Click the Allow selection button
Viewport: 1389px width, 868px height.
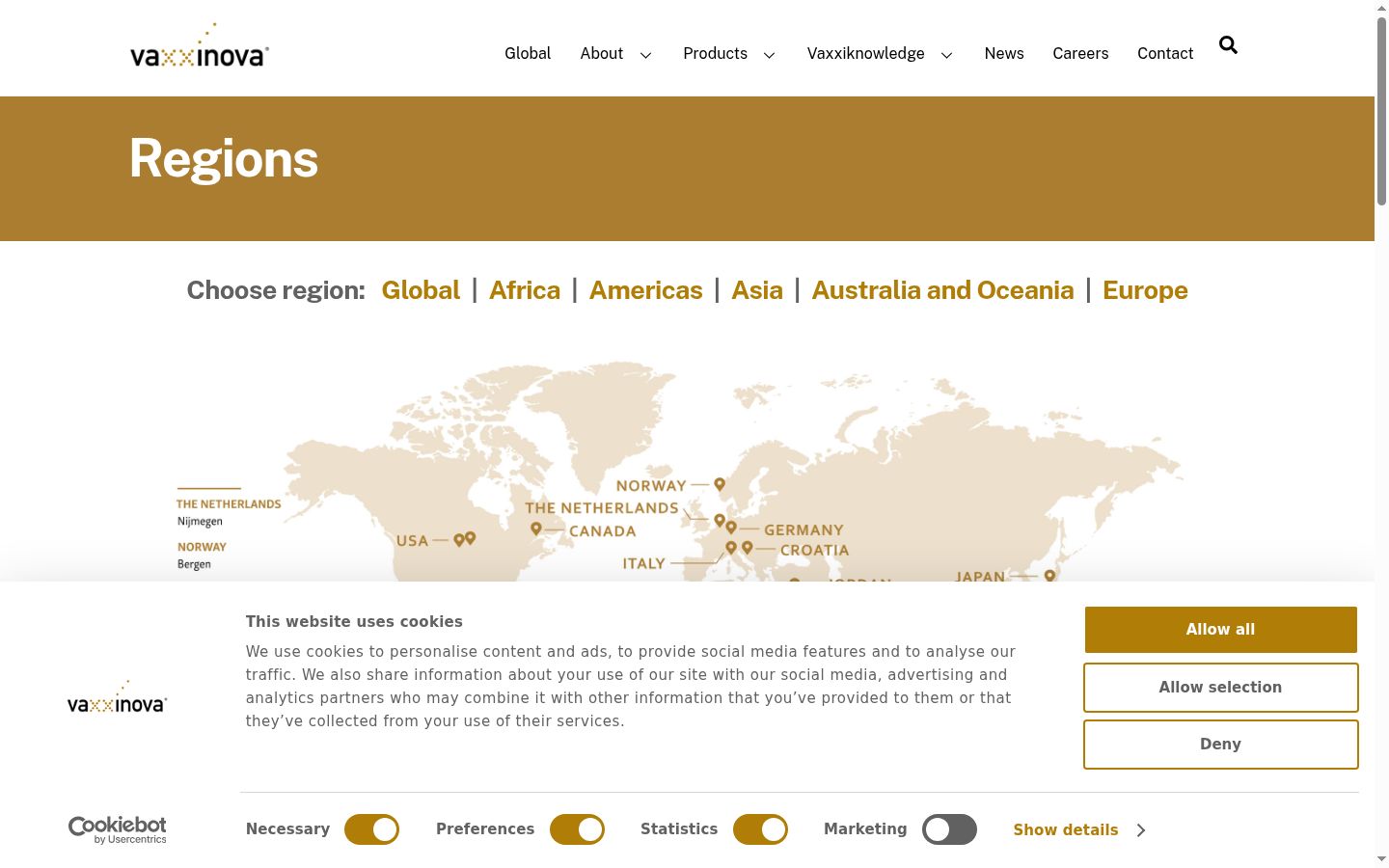(1221, 688)
